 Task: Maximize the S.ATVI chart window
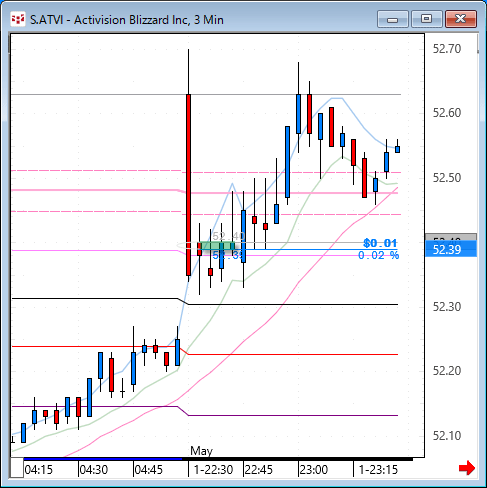(x=426, y=19)
